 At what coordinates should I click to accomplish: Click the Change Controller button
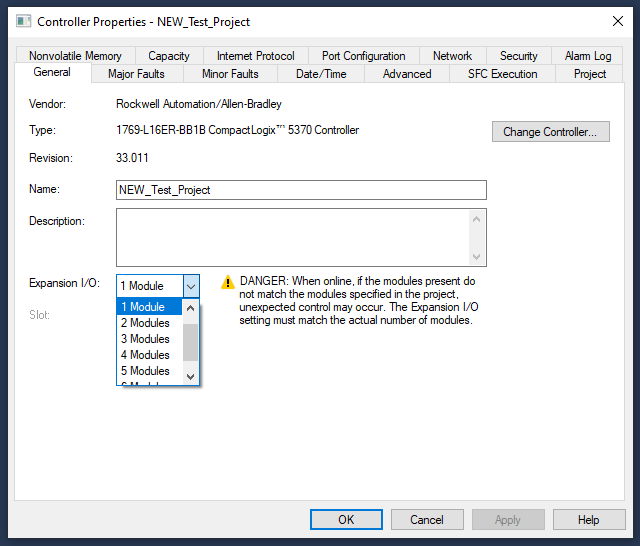[551, 131]
